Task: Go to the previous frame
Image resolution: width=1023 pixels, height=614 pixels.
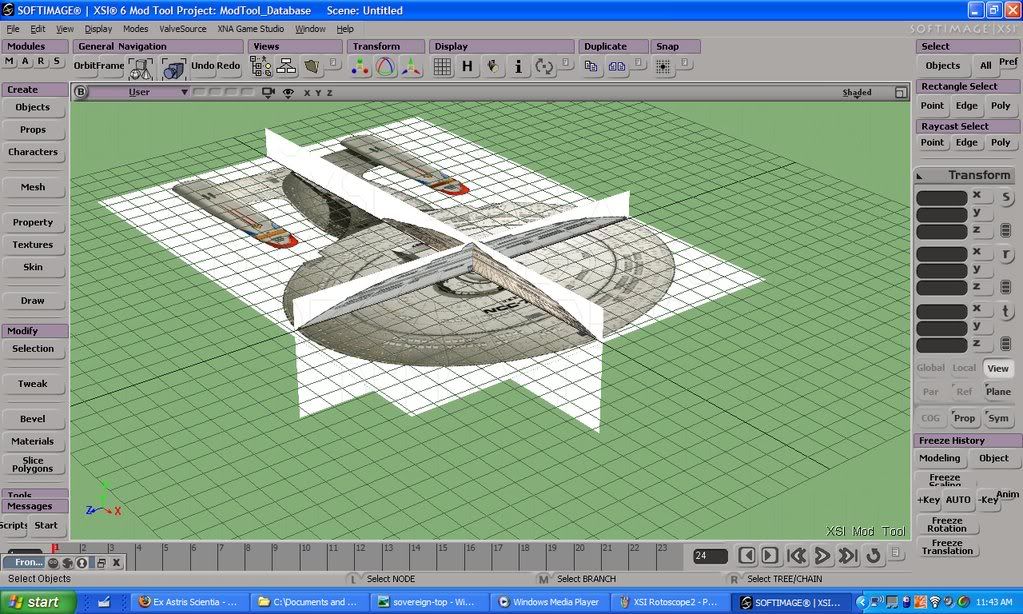Action: 747,555
